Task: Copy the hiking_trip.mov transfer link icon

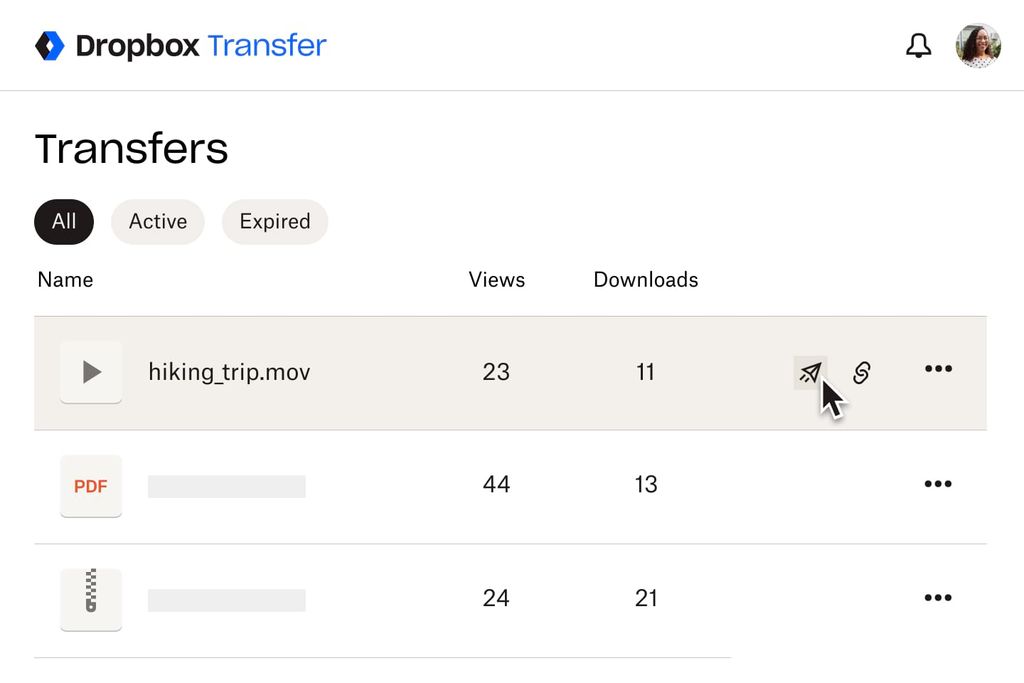Action: point(861,371)
